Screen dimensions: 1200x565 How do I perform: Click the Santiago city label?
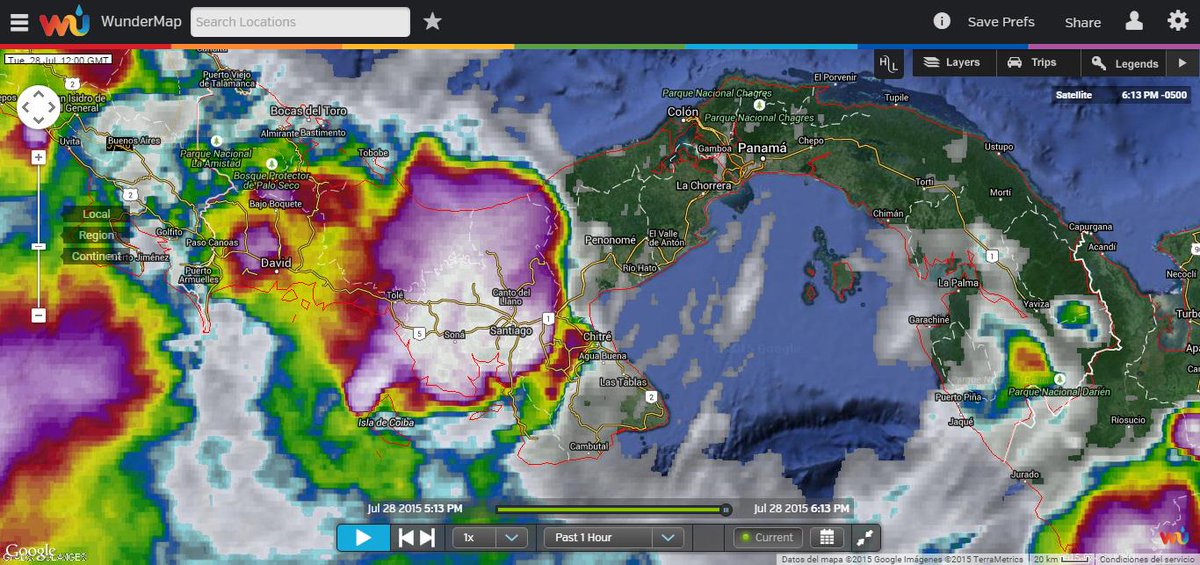pyautogui.click(x=511, y=330)
